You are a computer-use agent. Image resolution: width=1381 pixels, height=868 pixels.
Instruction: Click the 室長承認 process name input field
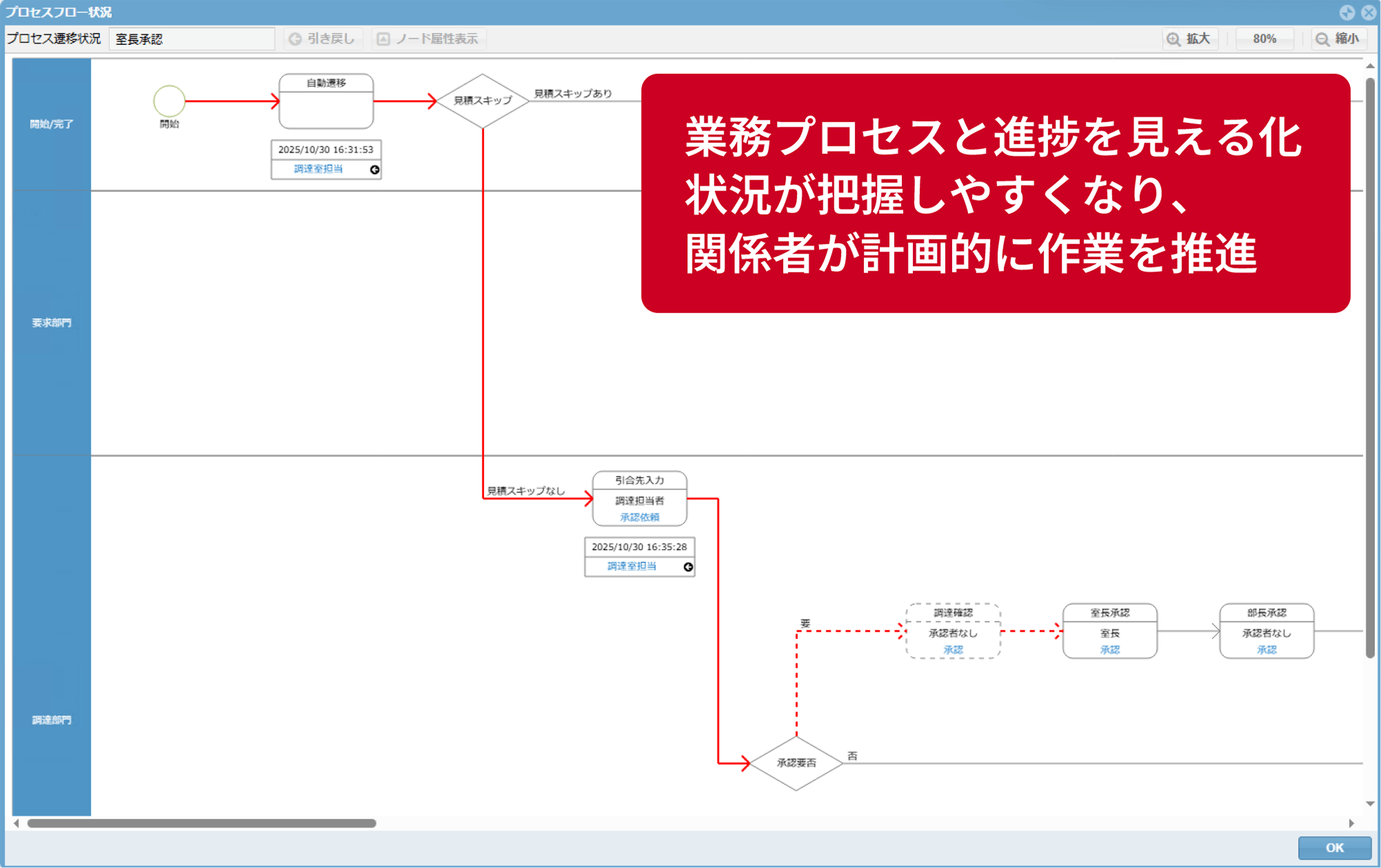[x=192, y=39]
